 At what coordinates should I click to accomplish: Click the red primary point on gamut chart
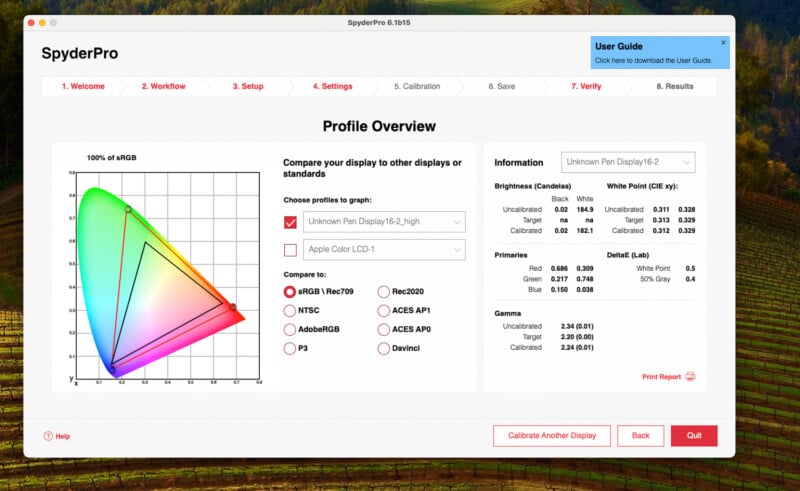tap(233, 307)
